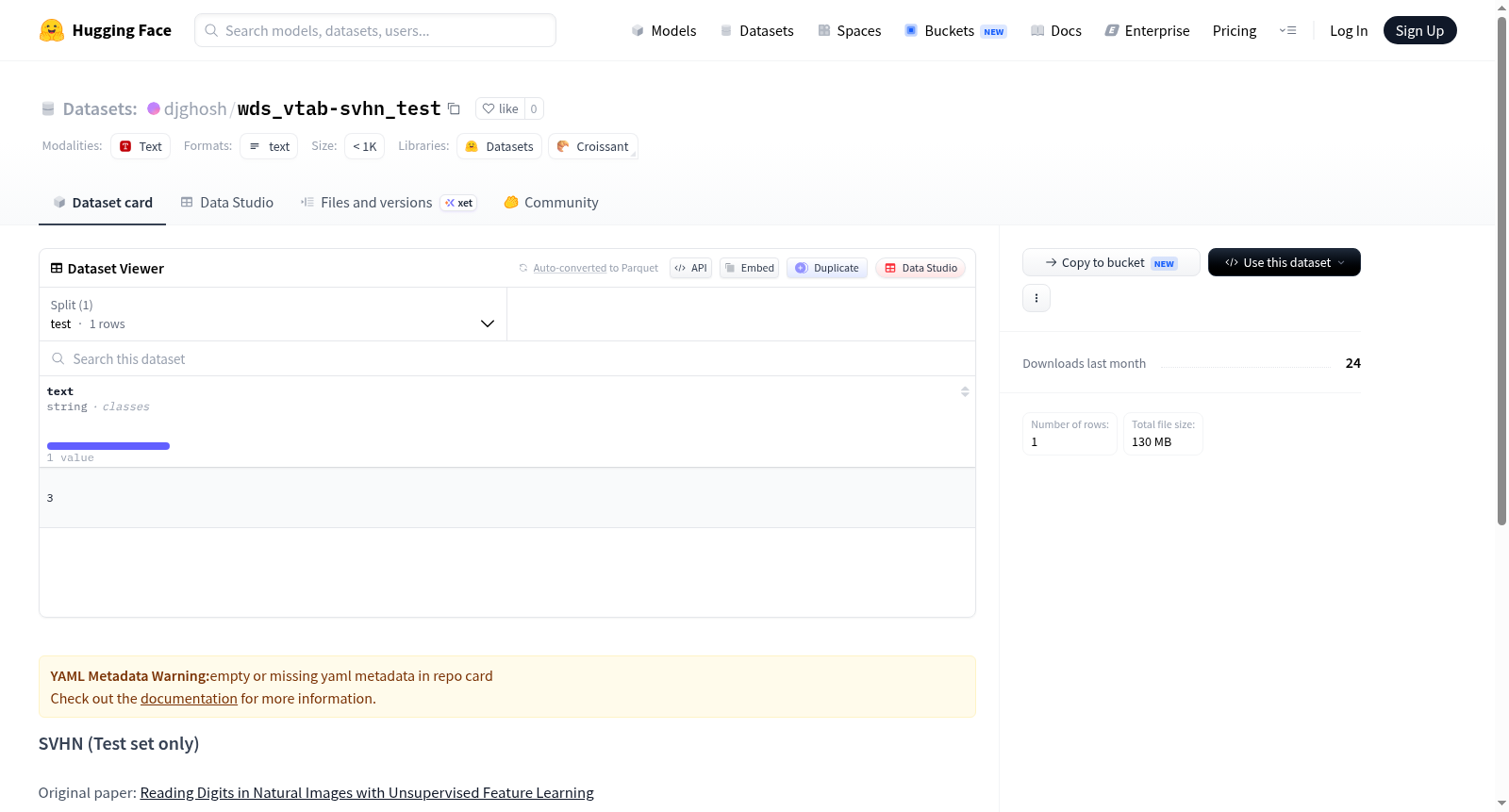Screen dimensions: 1509x812
Task: Click the <1K size tag
Action: pos(364,146)
